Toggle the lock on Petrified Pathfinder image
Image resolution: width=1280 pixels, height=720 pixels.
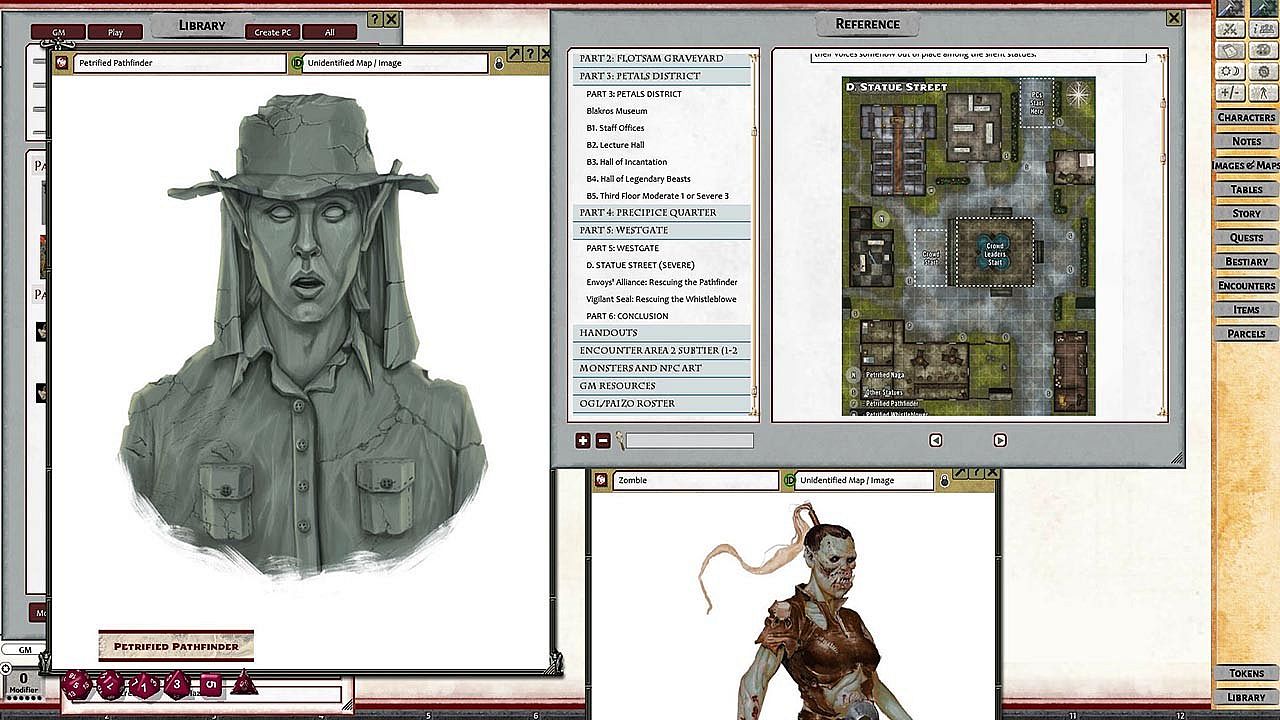[498, 64]
